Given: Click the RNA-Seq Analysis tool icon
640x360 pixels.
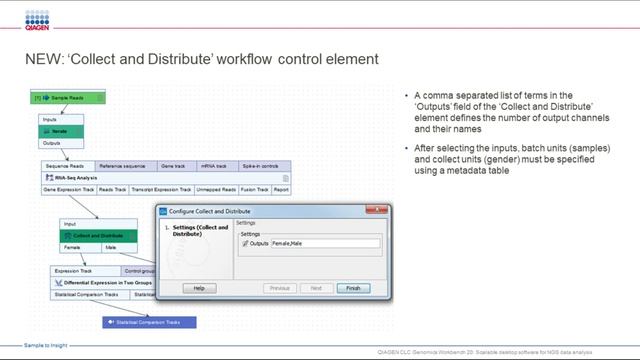Looking at the screenshot, I should pos(49,178).
